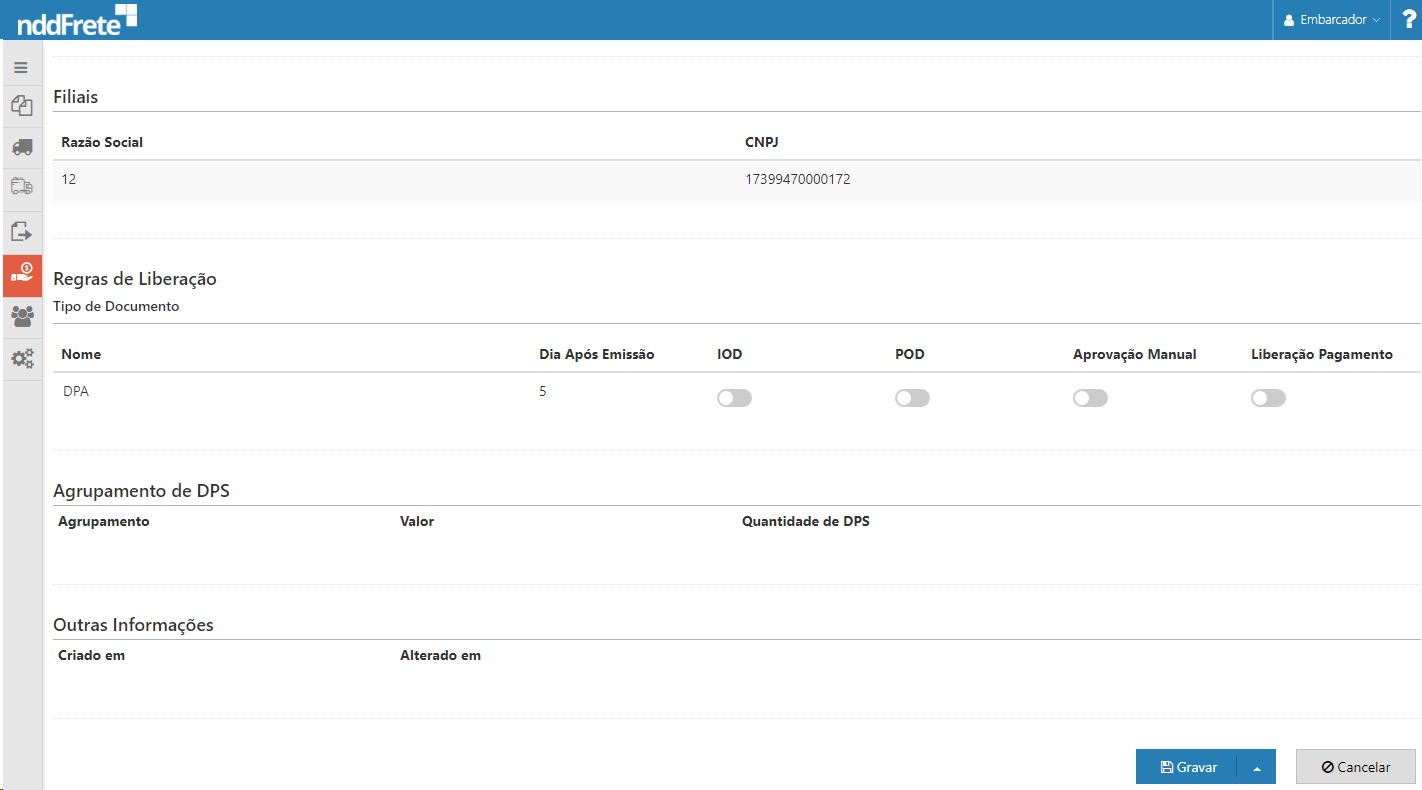Click the Gravar save button

point(1188,767)
